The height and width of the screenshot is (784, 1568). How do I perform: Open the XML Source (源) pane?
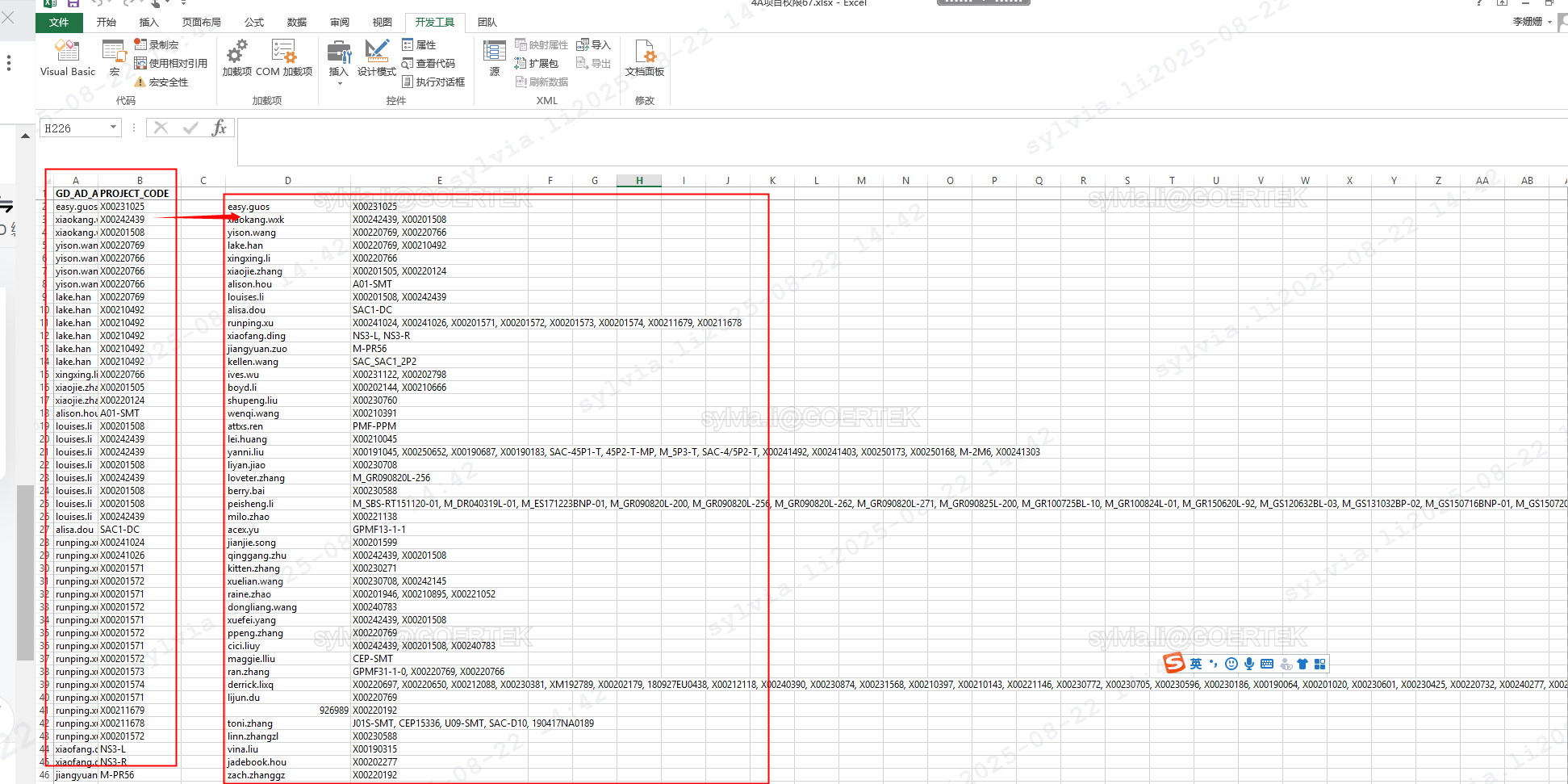click(x=495, y=58)
